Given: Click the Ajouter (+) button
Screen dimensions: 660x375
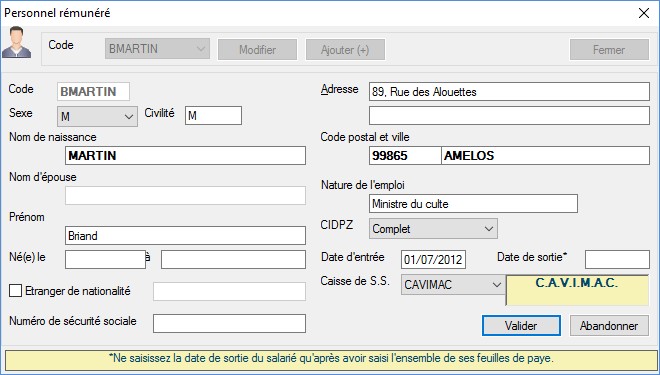Looking at the screenshot, I should click(x=345, y=50).
